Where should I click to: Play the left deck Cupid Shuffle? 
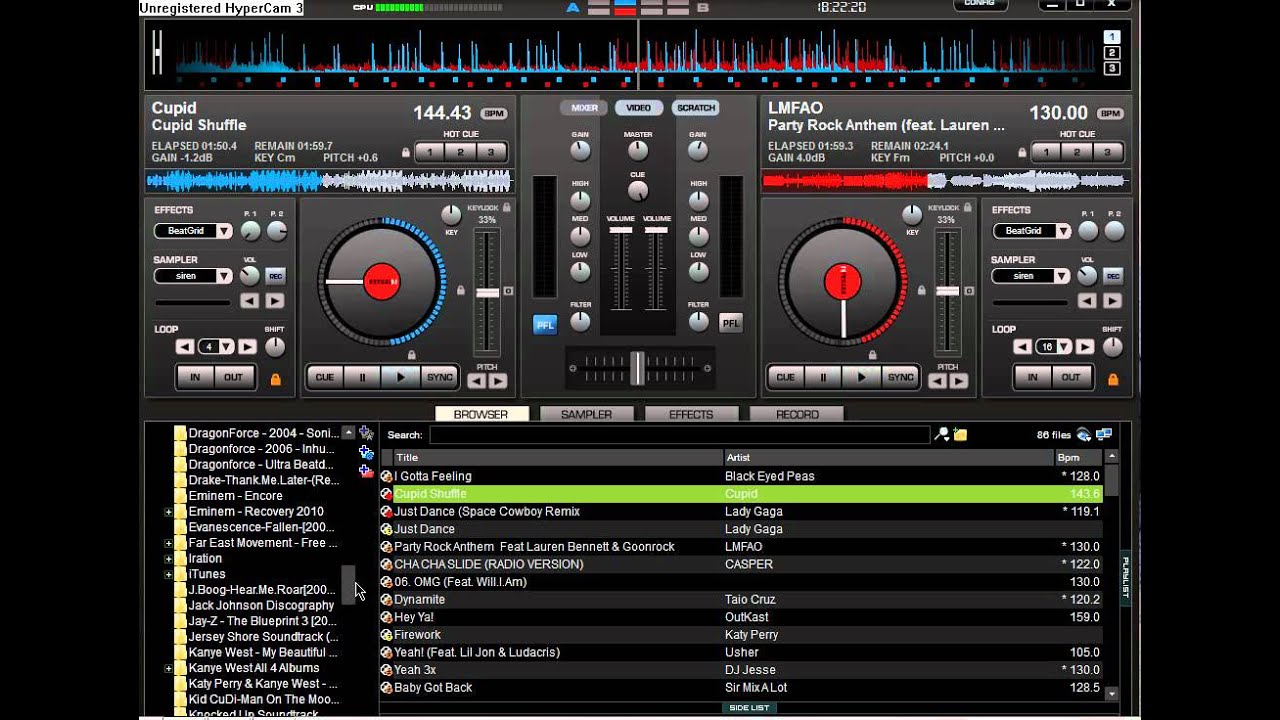[x=401, y=377]
